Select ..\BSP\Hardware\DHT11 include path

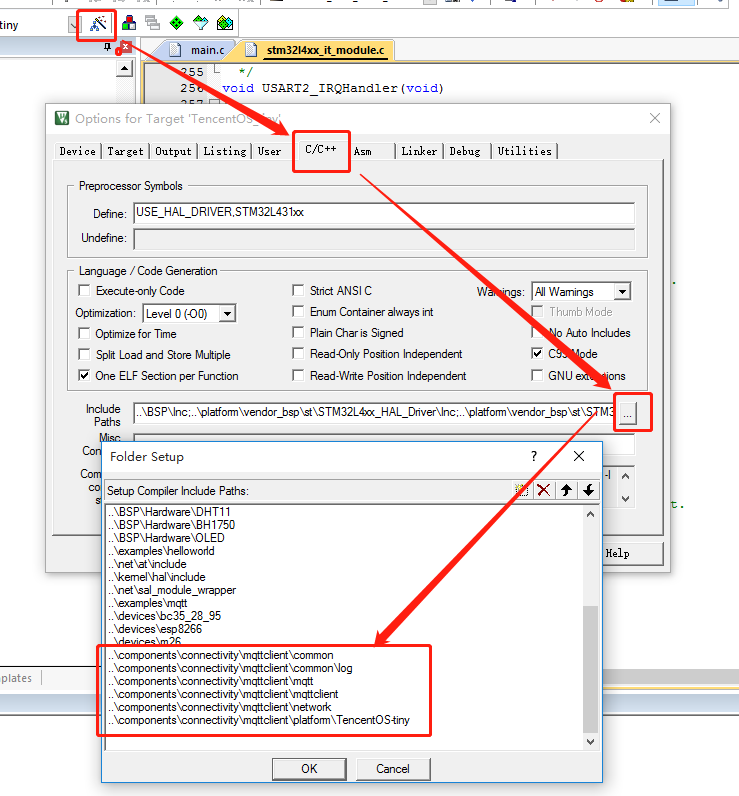point(169,512)
